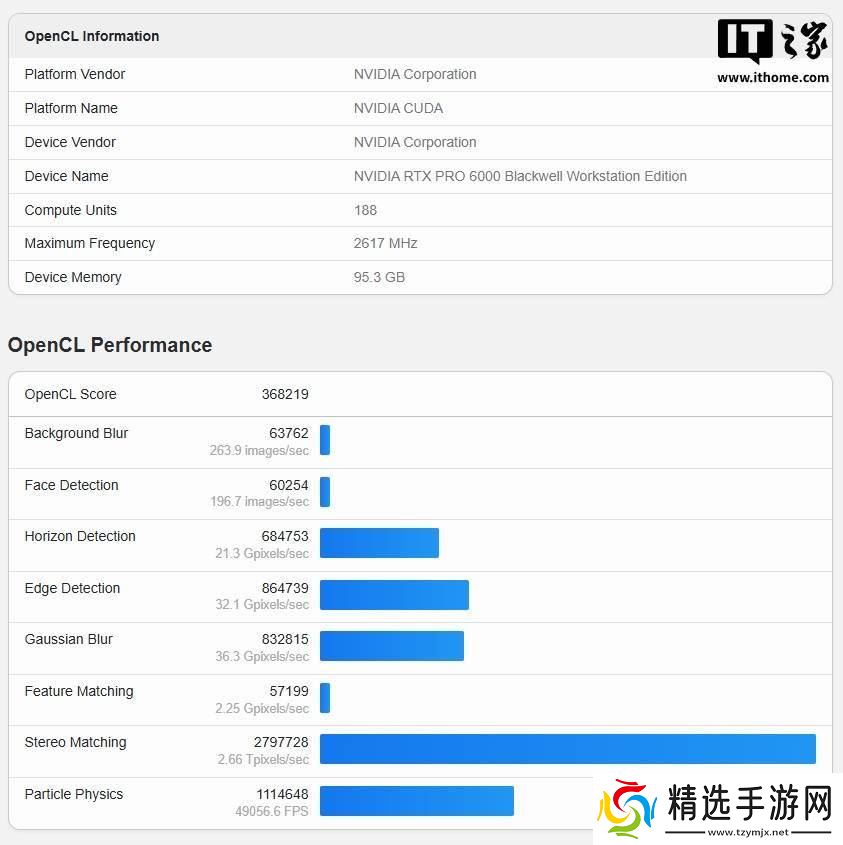The image size is (843, 845).
Task: Click the Gaussian Blur blue bar
Action: (391, 646)
